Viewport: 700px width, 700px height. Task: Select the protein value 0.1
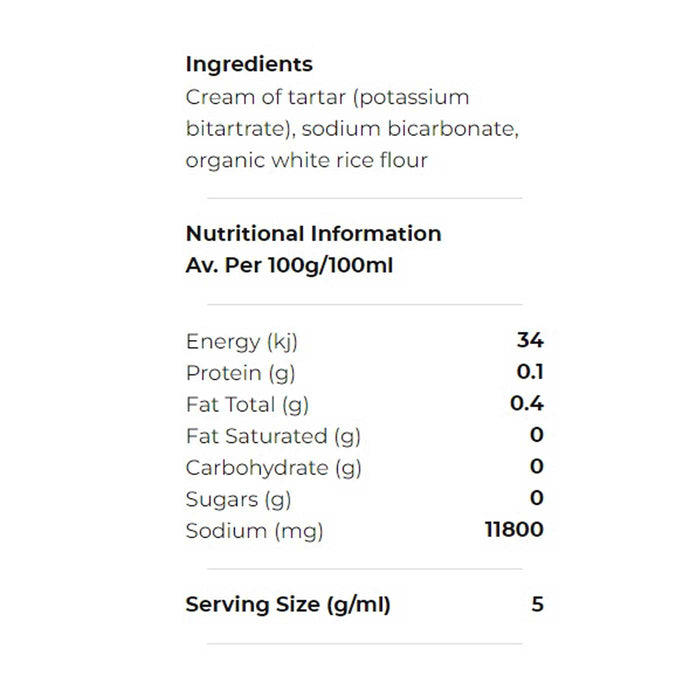click(x=530, y=373)
